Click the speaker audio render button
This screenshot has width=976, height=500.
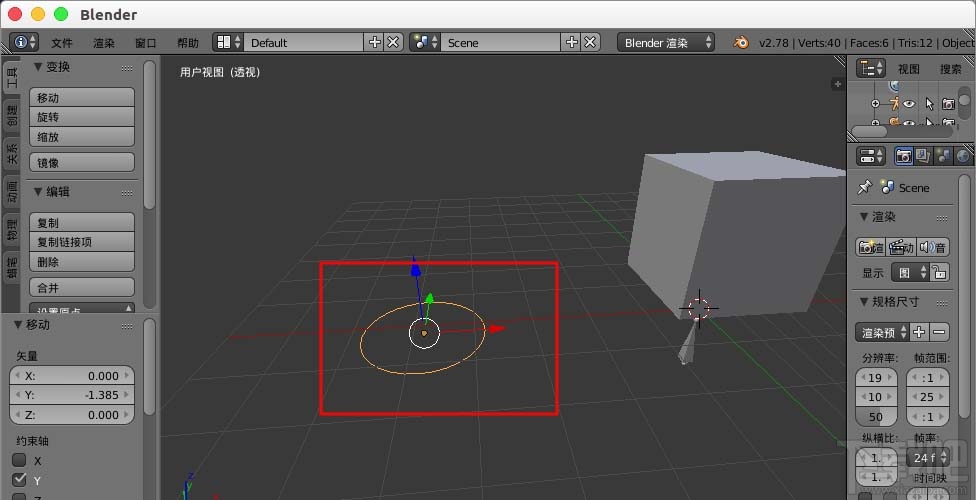tap(932, 248)
